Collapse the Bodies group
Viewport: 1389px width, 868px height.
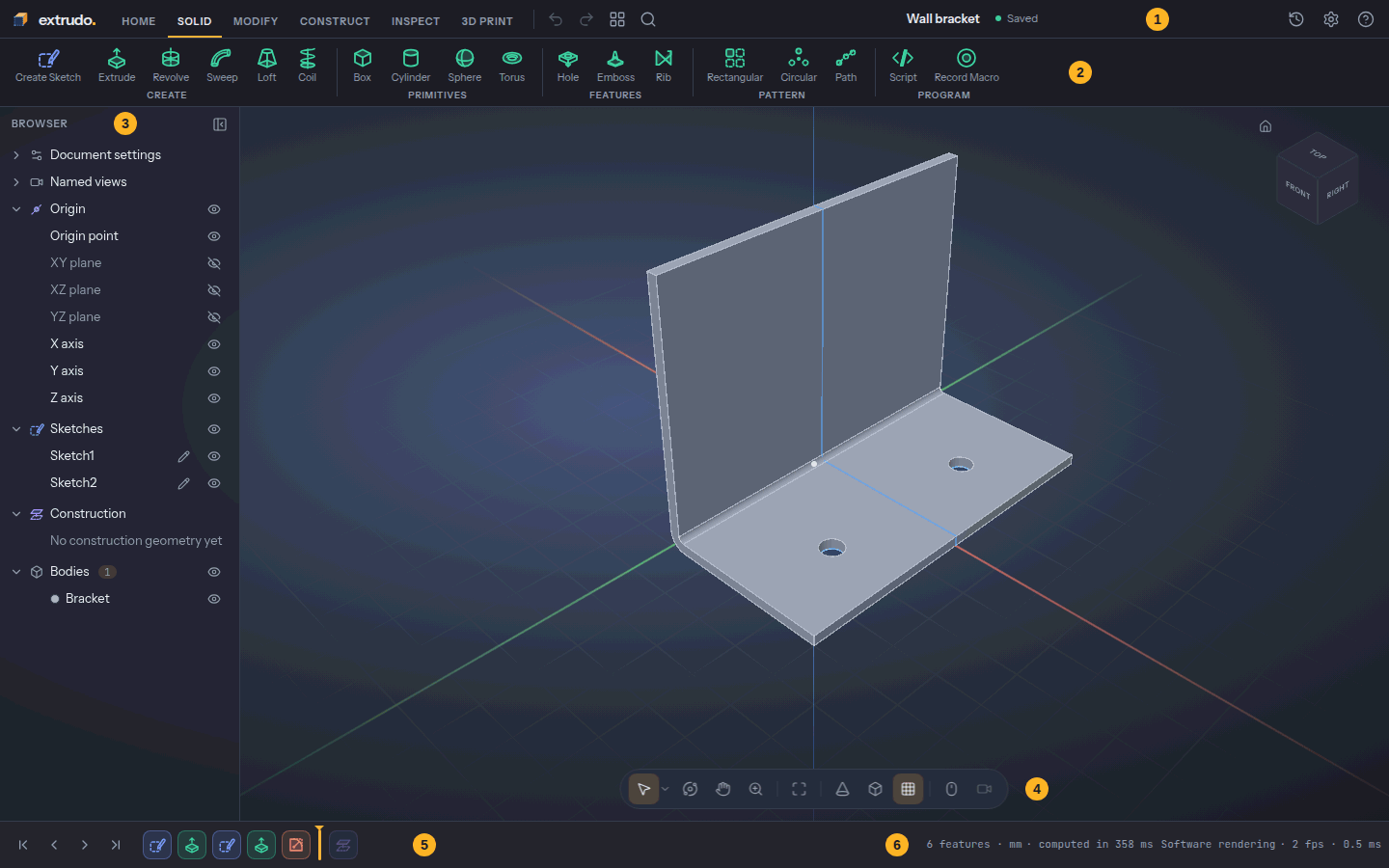pos(16,572)
